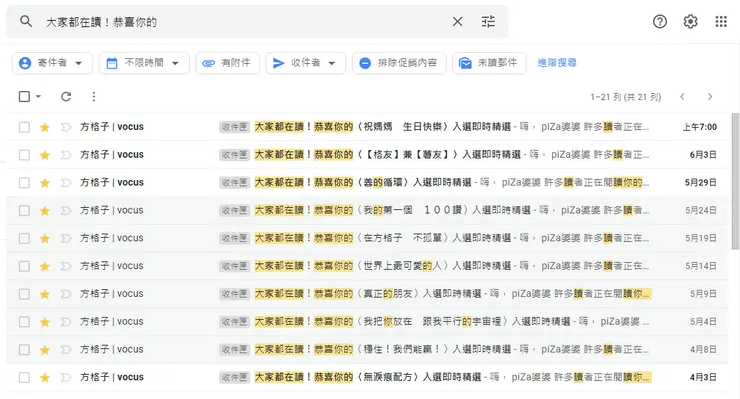Screen dimensions: 740x399
Task: Toggle star on 4月3日 email
Action: [x=45, y=378]
